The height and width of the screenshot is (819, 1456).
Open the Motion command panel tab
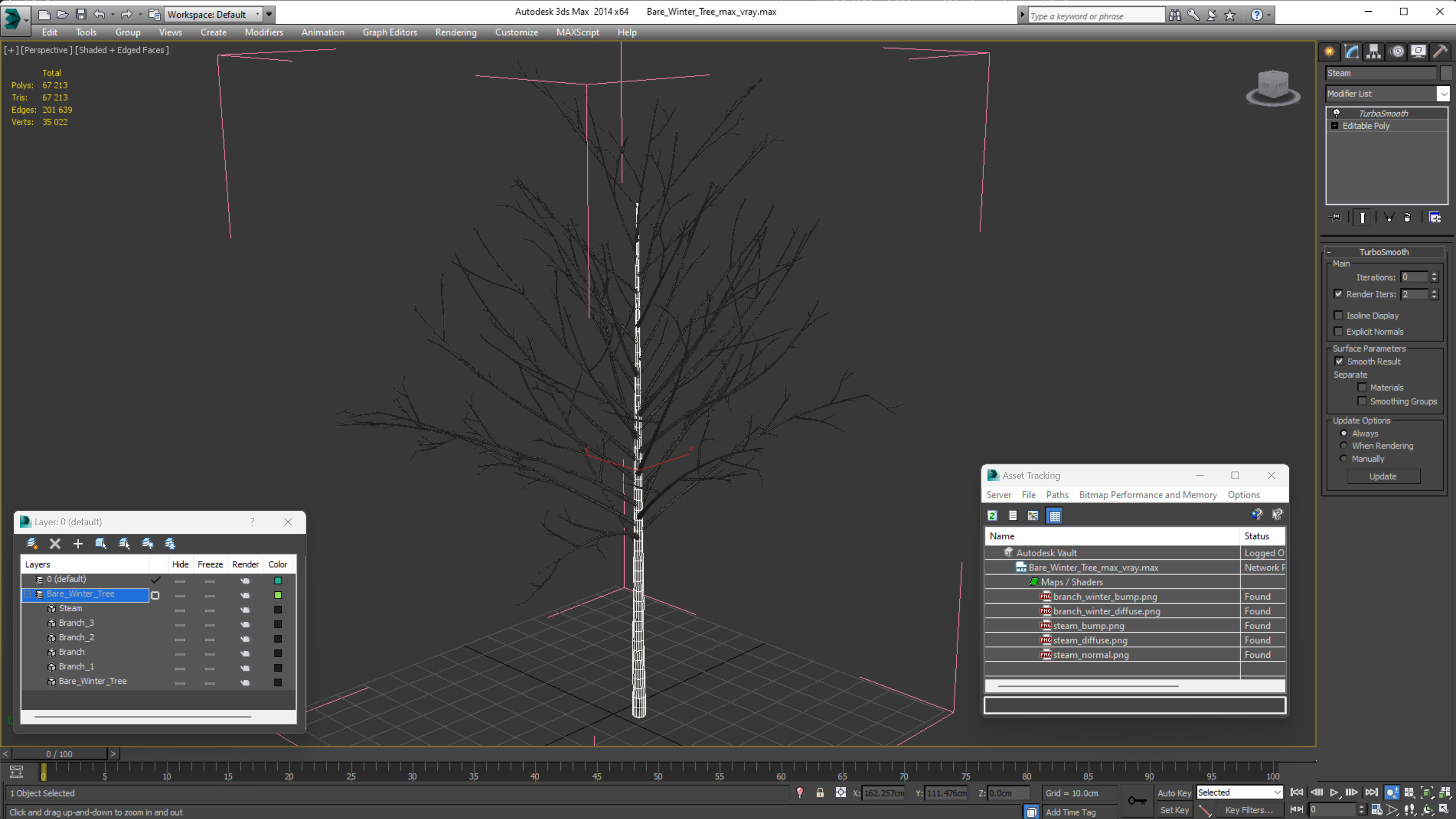(1397, 52)
